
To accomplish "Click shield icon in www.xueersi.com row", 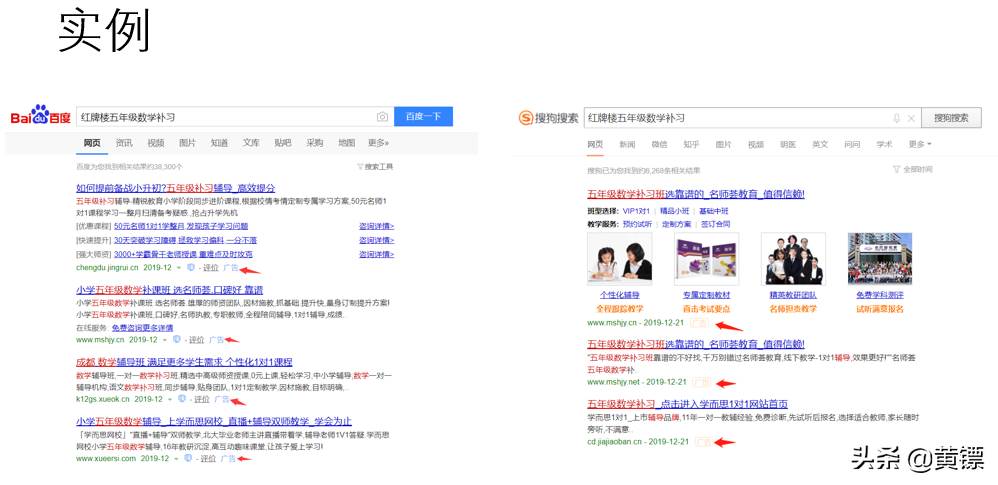I will (188, 458).
